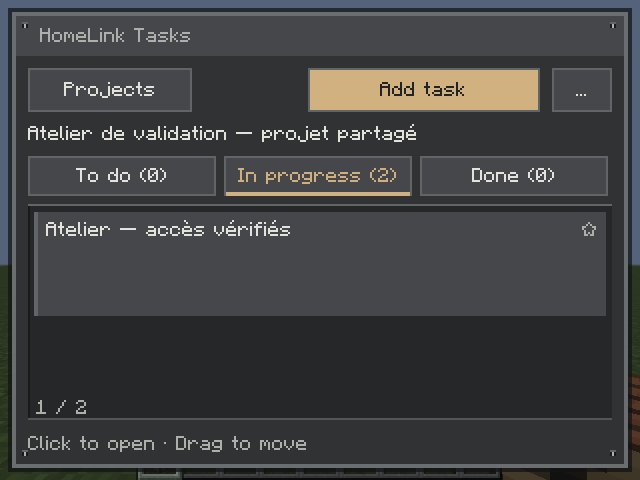Click the top-right corner handle of the panel

(613, 26)
